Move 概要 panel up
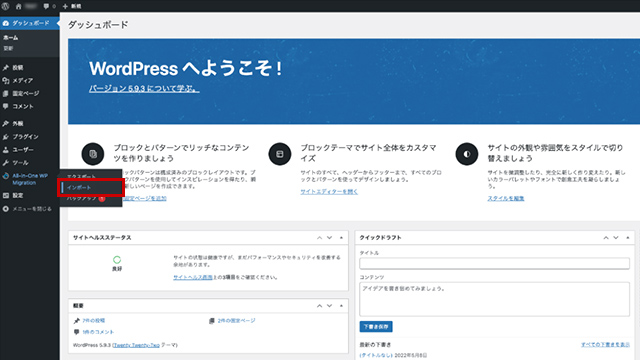Screen dimensions: 640x360 point(320,306)
